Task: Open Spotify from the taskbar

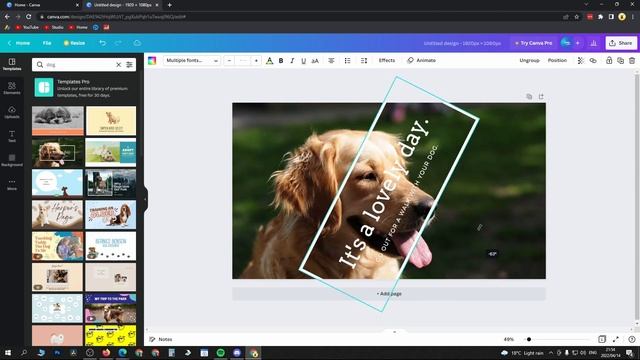Action: tap(220, 353)
